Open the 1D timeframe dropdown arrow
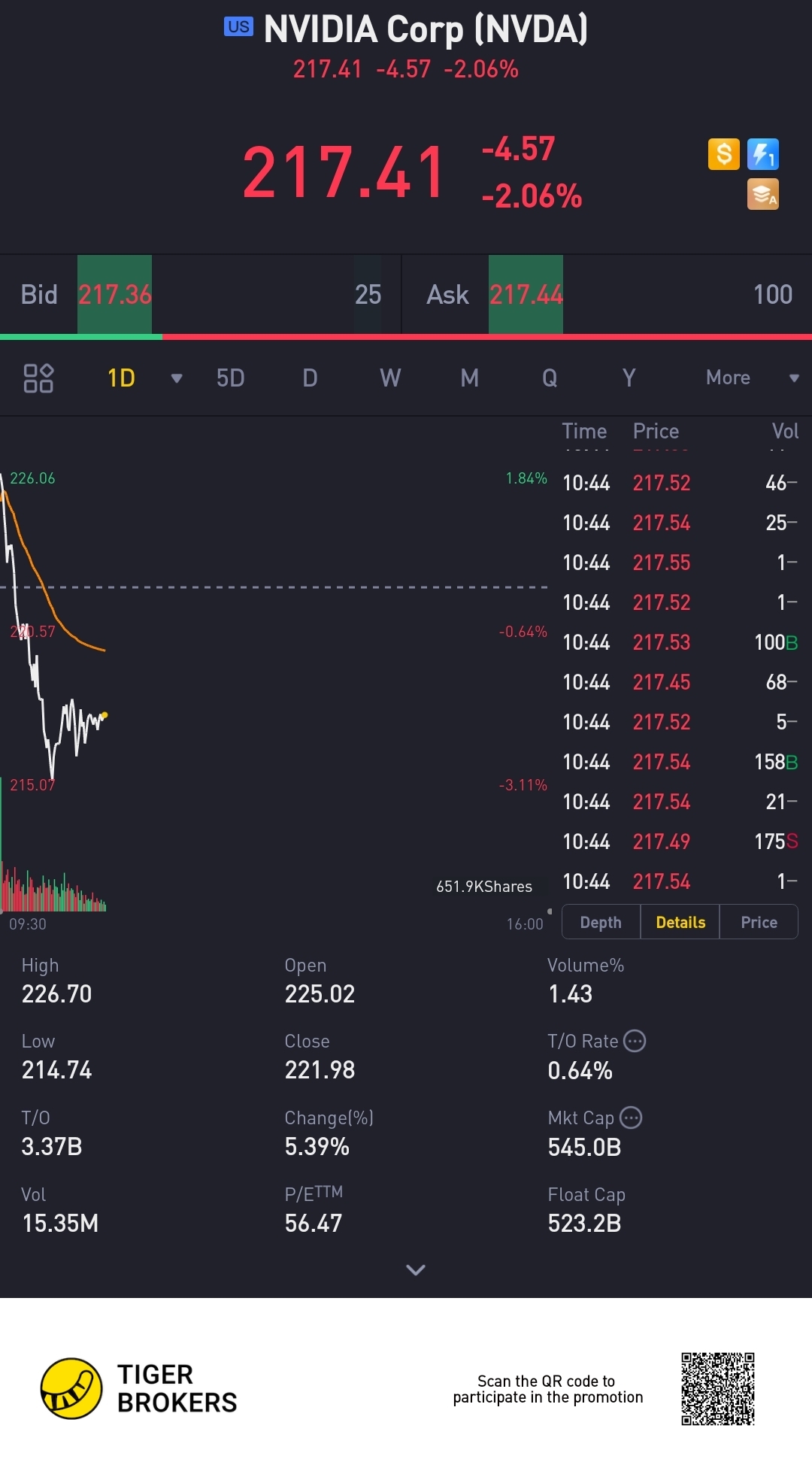Image resolution: width=812 pixels, height=1480 pixels. point(177,378)
